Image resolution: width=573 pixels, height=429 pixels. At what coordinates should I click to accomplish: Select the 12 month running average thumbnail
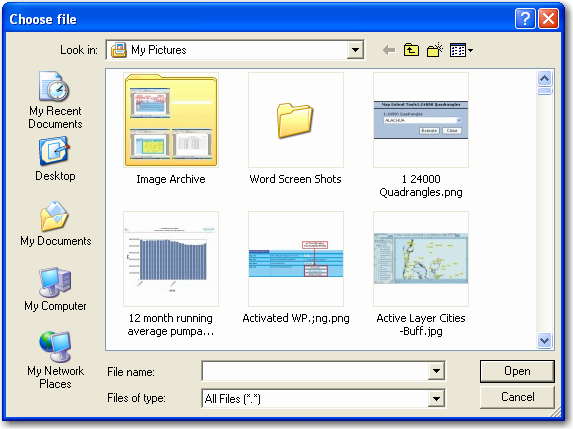[171, 259]
